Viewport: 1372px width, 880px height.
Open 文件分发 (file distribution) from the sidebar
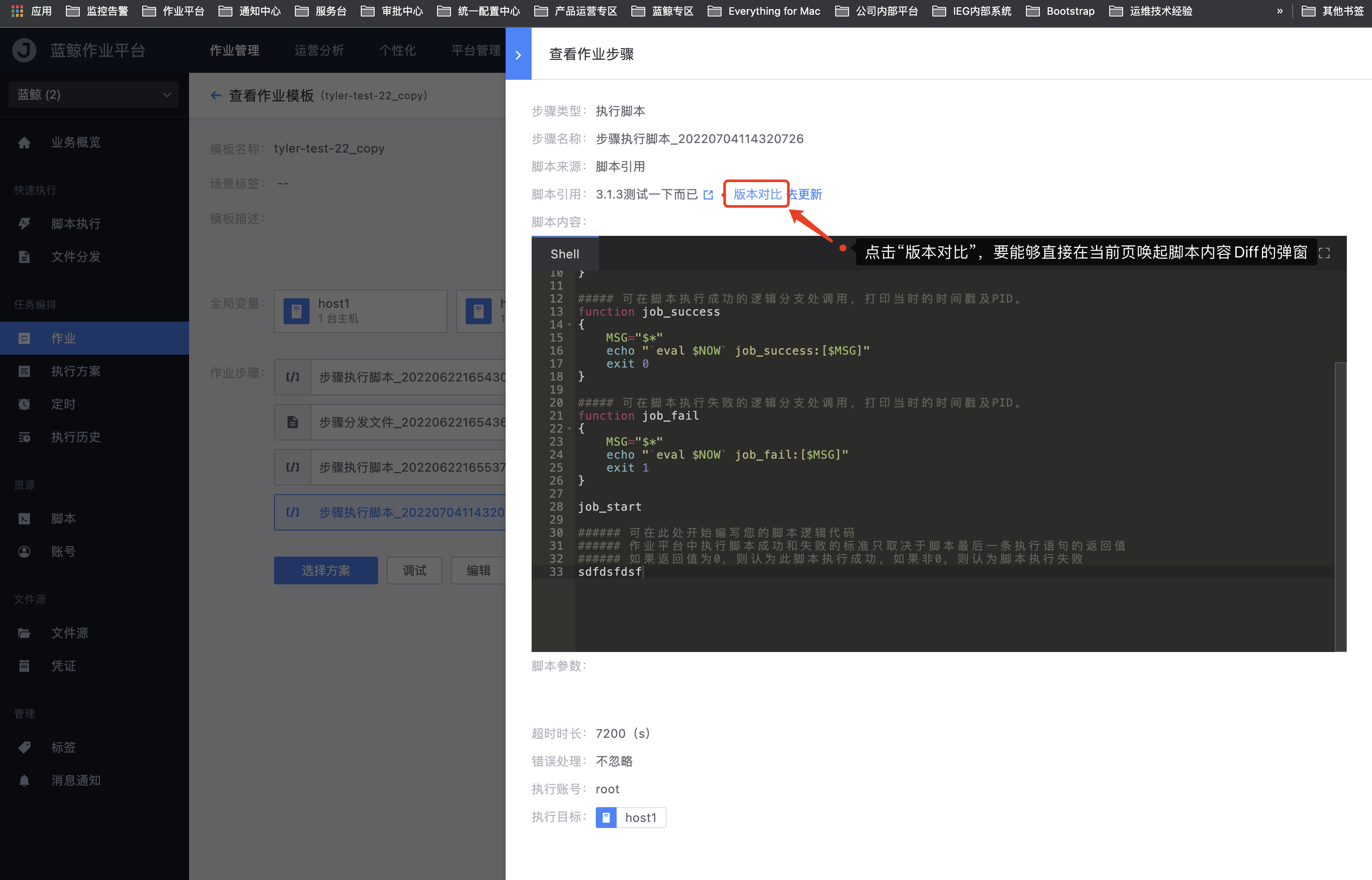click(x=75, y=257)
